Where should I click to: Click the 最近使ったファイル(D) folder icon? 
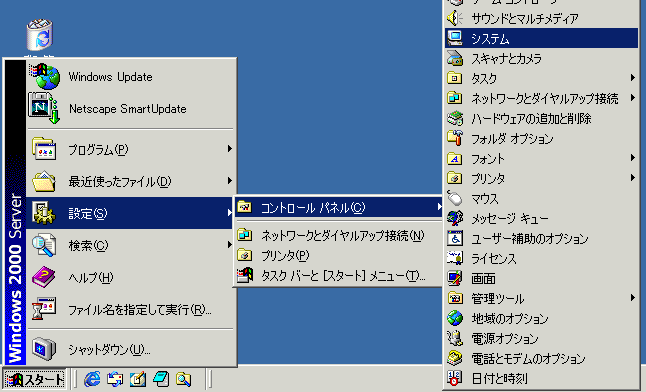click(x=44, y=181)
